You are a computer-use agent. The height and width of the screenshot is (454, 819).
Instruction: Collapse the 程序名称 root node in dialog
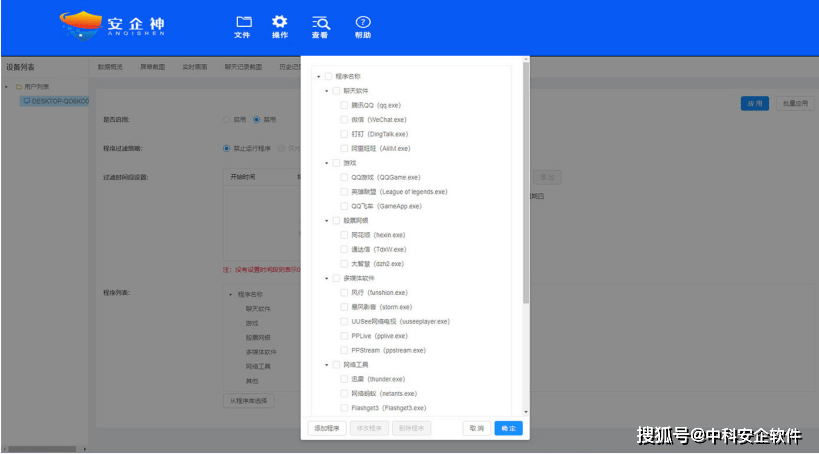point(319,77)
